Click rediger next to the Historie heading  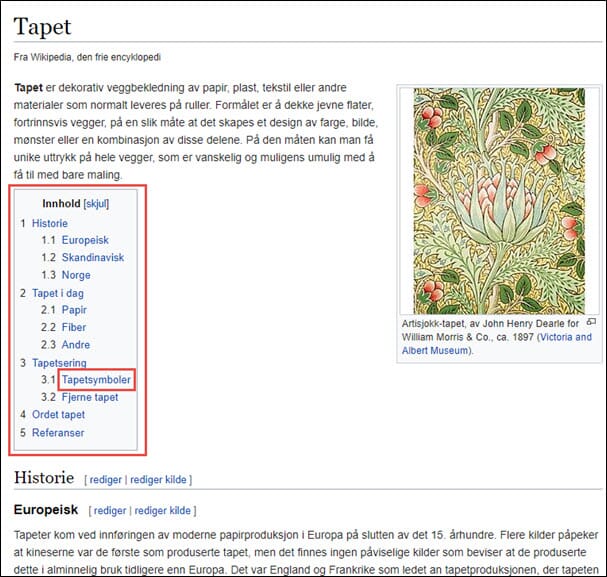[106, 480]
